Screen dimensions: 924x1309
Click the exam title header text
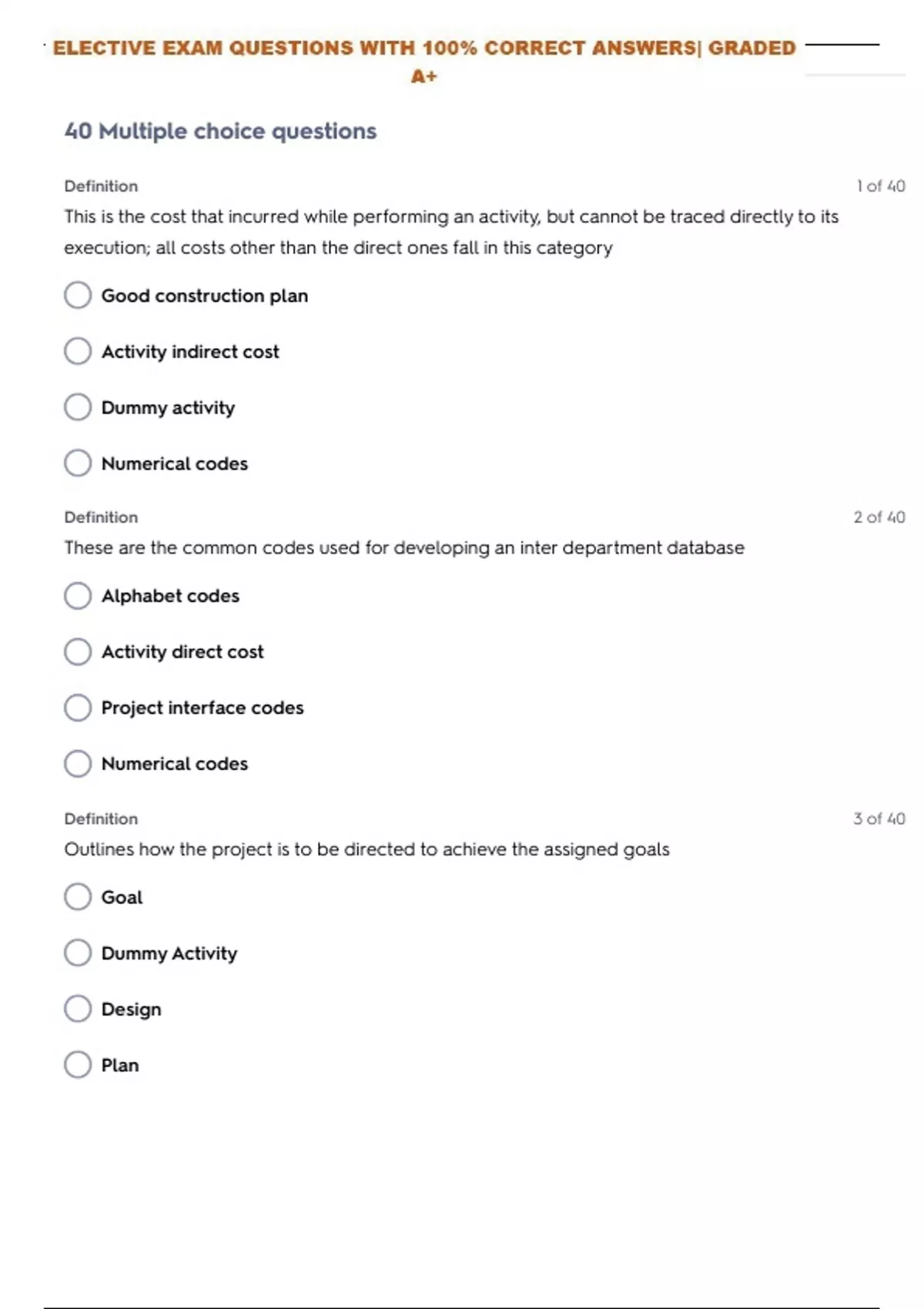[x=424, y=49]
